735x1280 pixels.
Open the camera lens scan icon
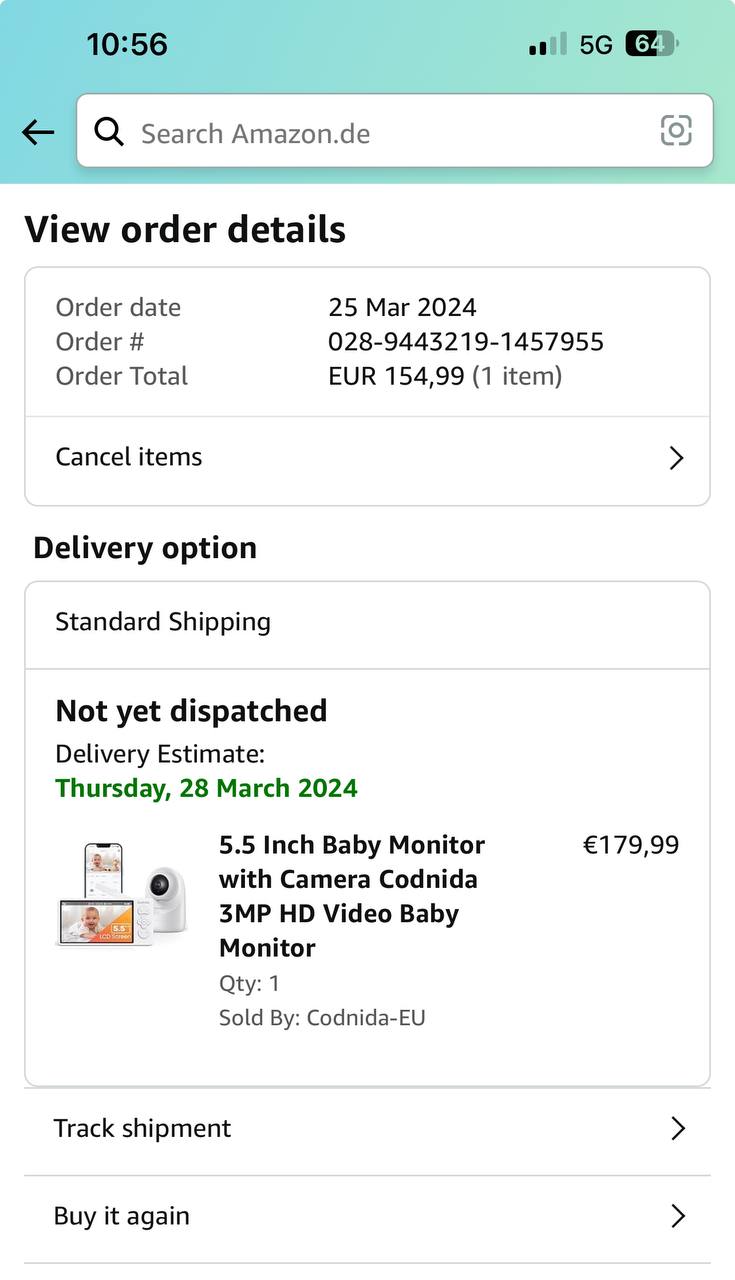[x=676, y=130]
